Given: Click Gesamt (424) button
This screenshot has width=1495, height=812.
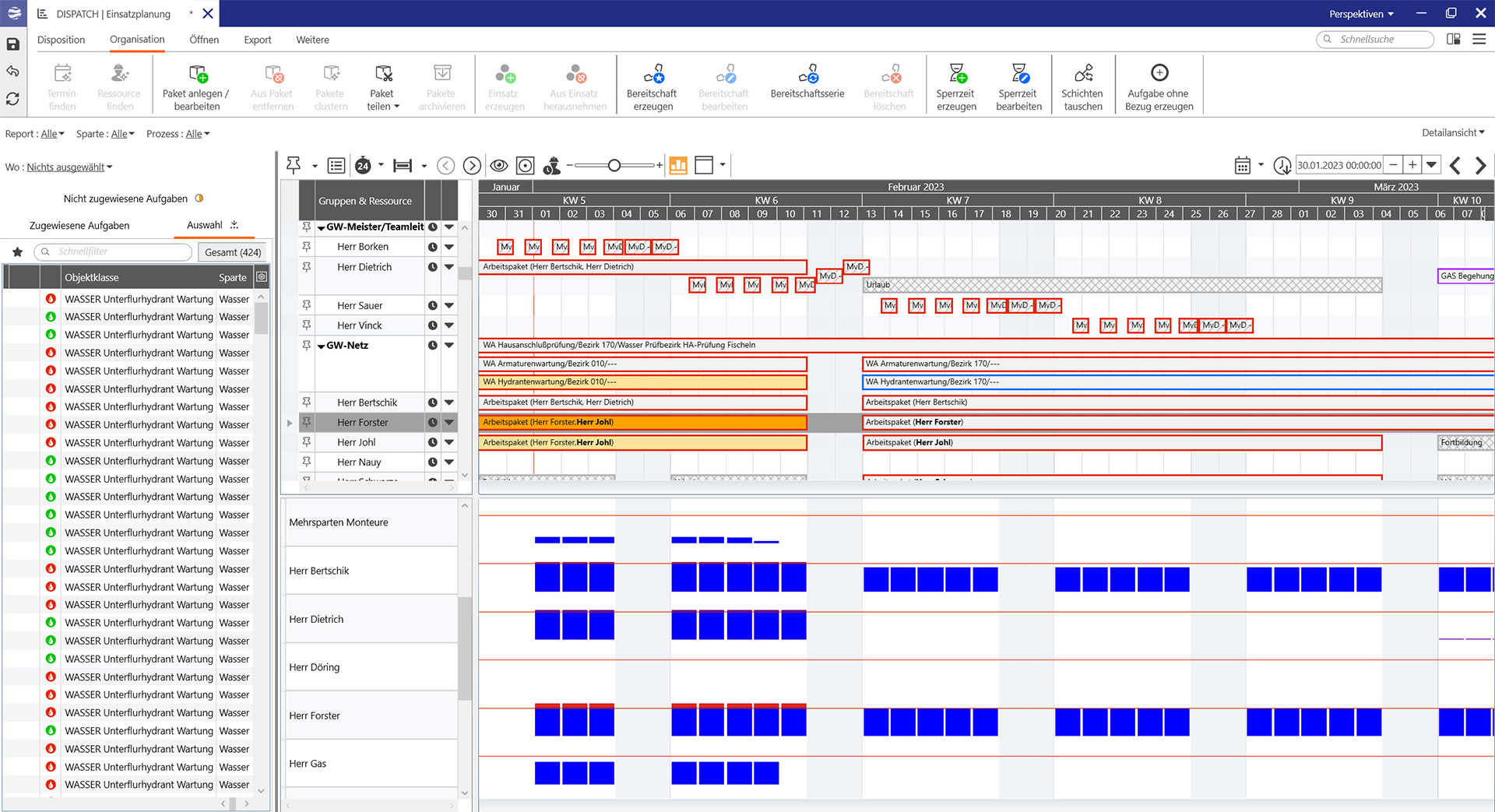Looking at the screenshot, I should point(233,252).
